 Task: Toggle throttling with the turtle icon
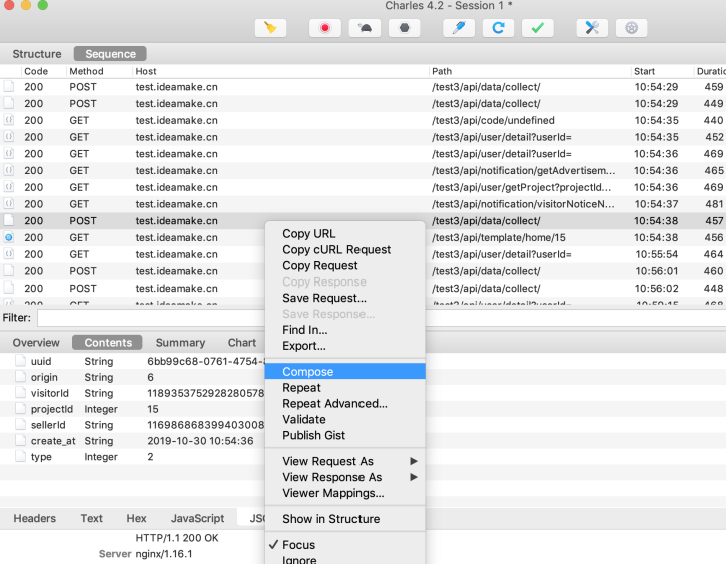[x=365, y=28]
